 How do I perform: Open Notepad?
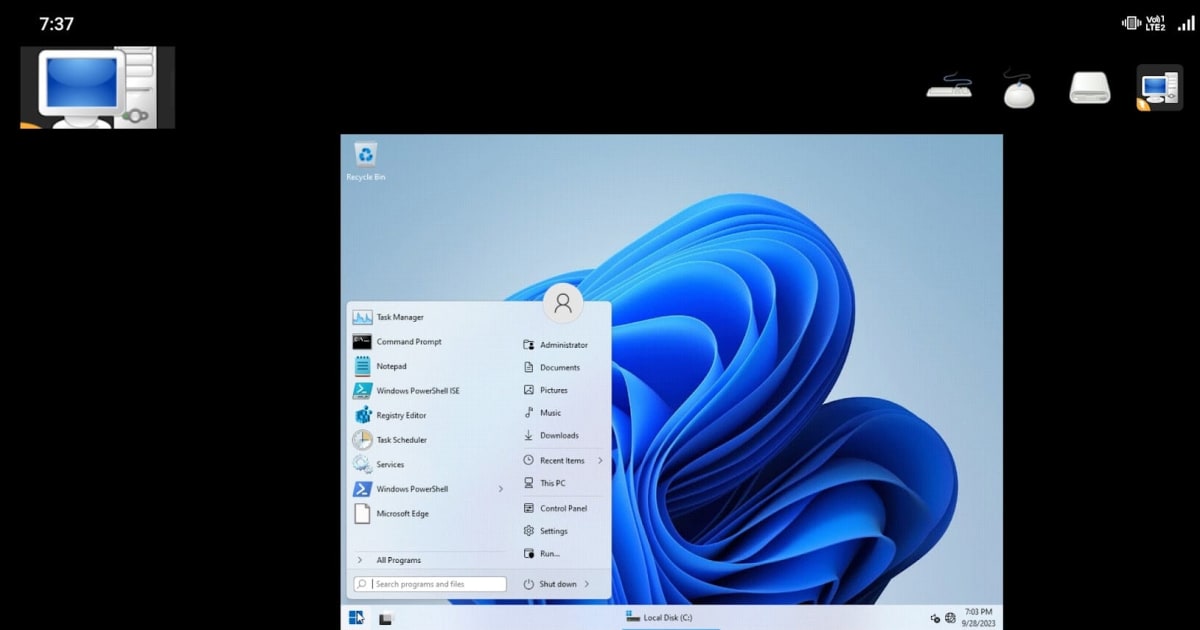tap(390, 365)
